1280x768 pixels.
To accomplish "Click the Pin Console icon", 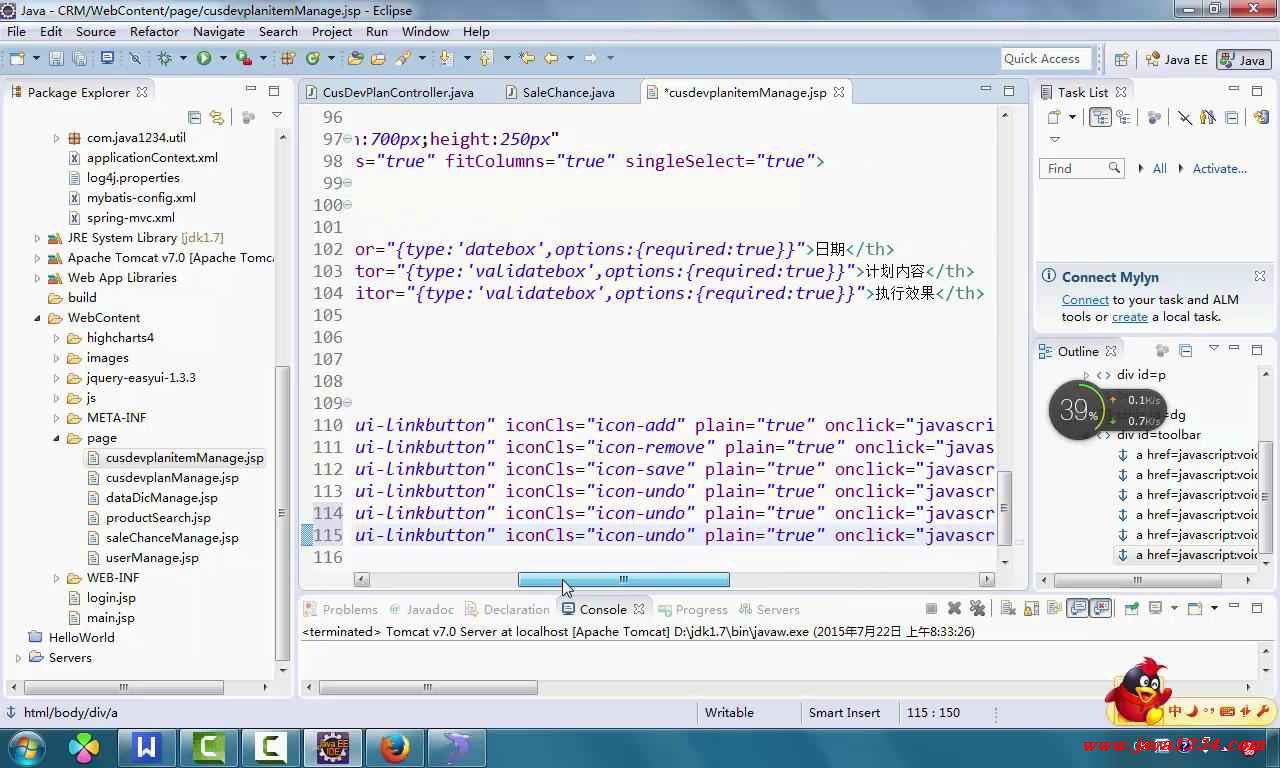I will [x=1131, y=608].
